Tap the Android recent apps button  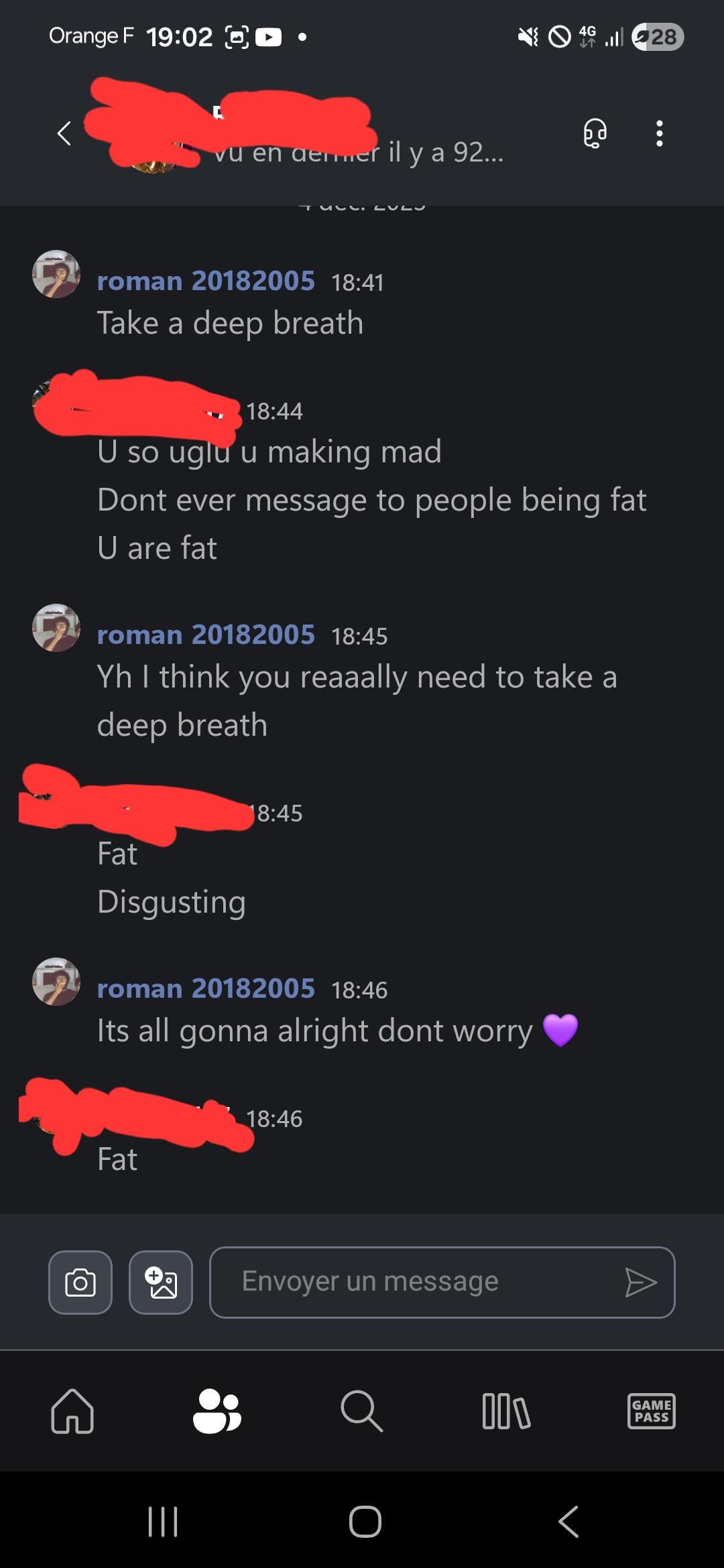163,1521
